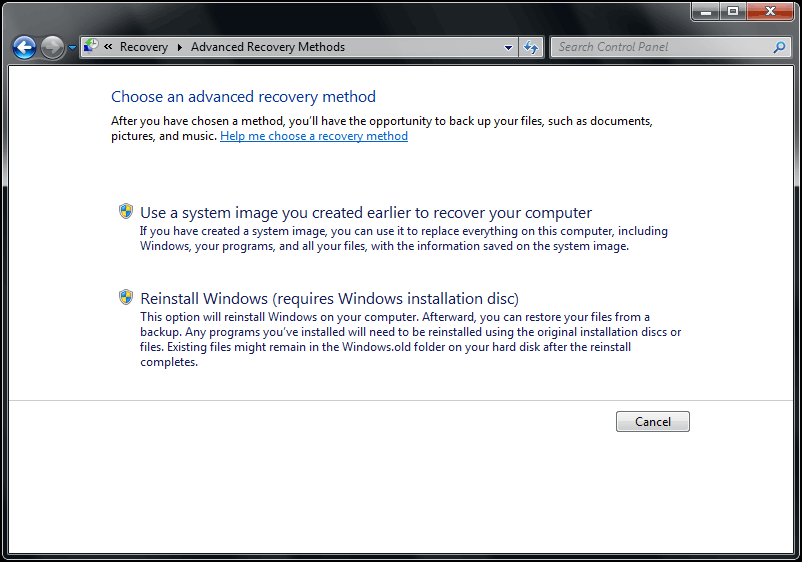Expand the arrow after Recovery breadcrumb

pyautogui.click(x=180, y=47)
